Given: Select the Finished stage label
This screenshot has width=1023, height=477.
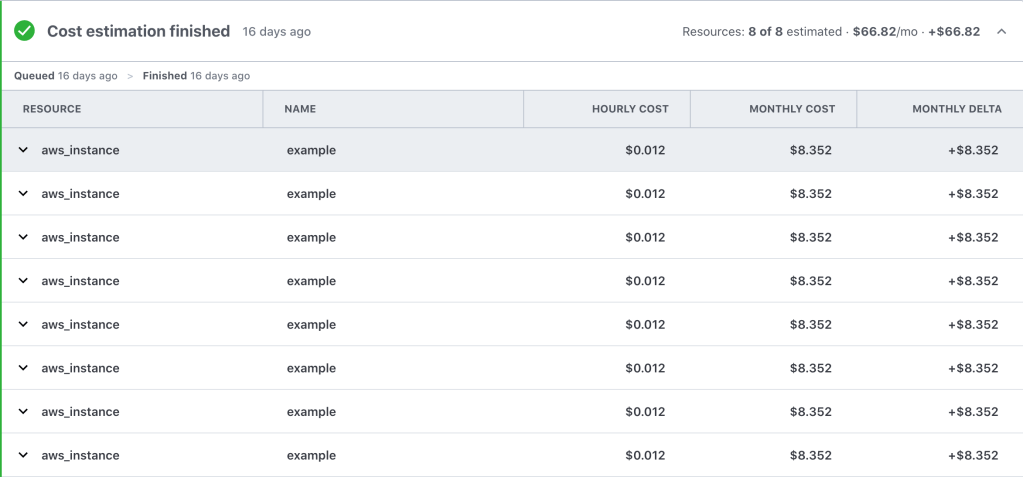Looking at the screenshot, I should coord(165,76).
